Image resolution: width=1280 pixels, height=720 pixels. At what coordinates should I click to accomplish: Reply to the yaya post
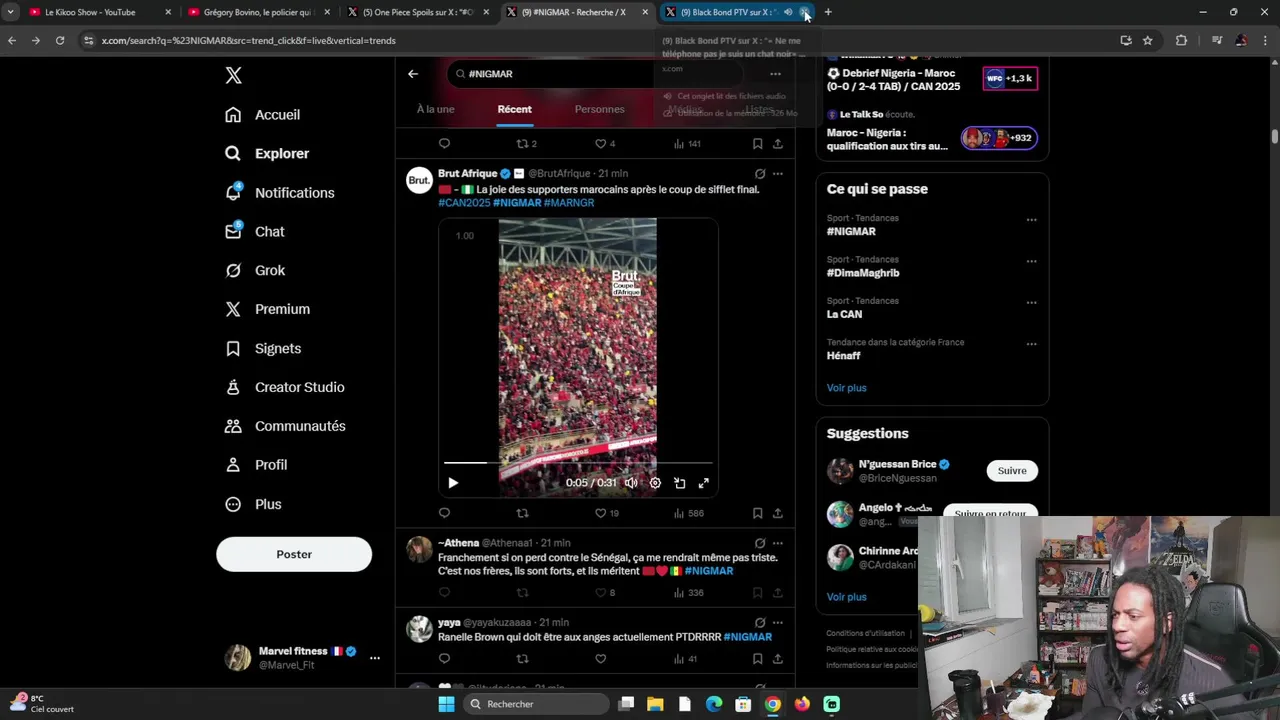pos(445,659)
